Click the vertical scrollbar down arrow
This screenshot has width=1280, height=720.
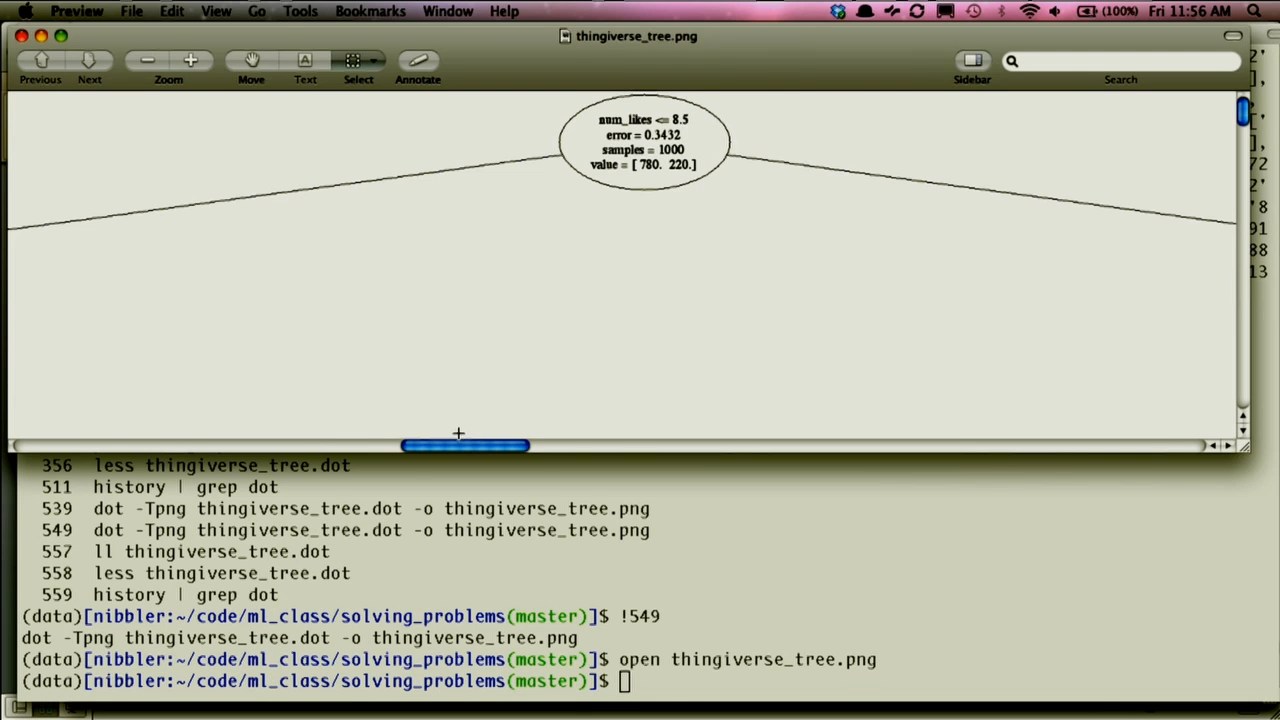click(1243, 431)
